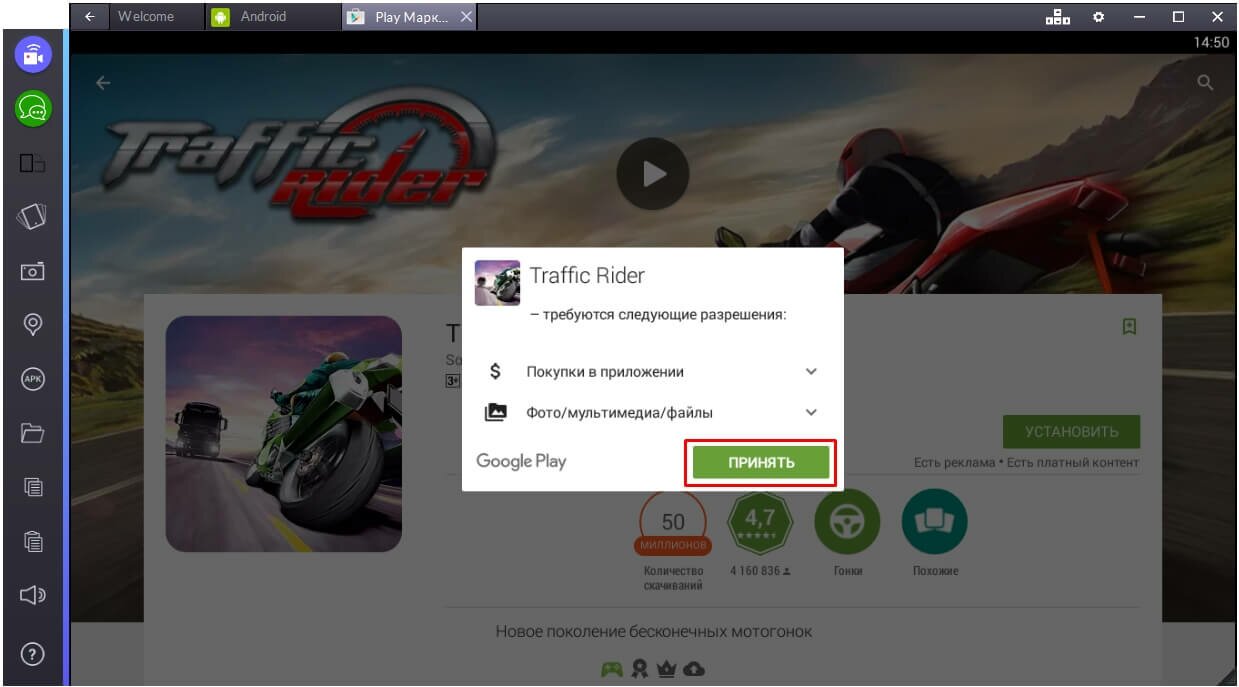Screen dimensions: 1239x687
Task: Click the green ПРИНЯТЬ accept button
Action: coord(761,462)
